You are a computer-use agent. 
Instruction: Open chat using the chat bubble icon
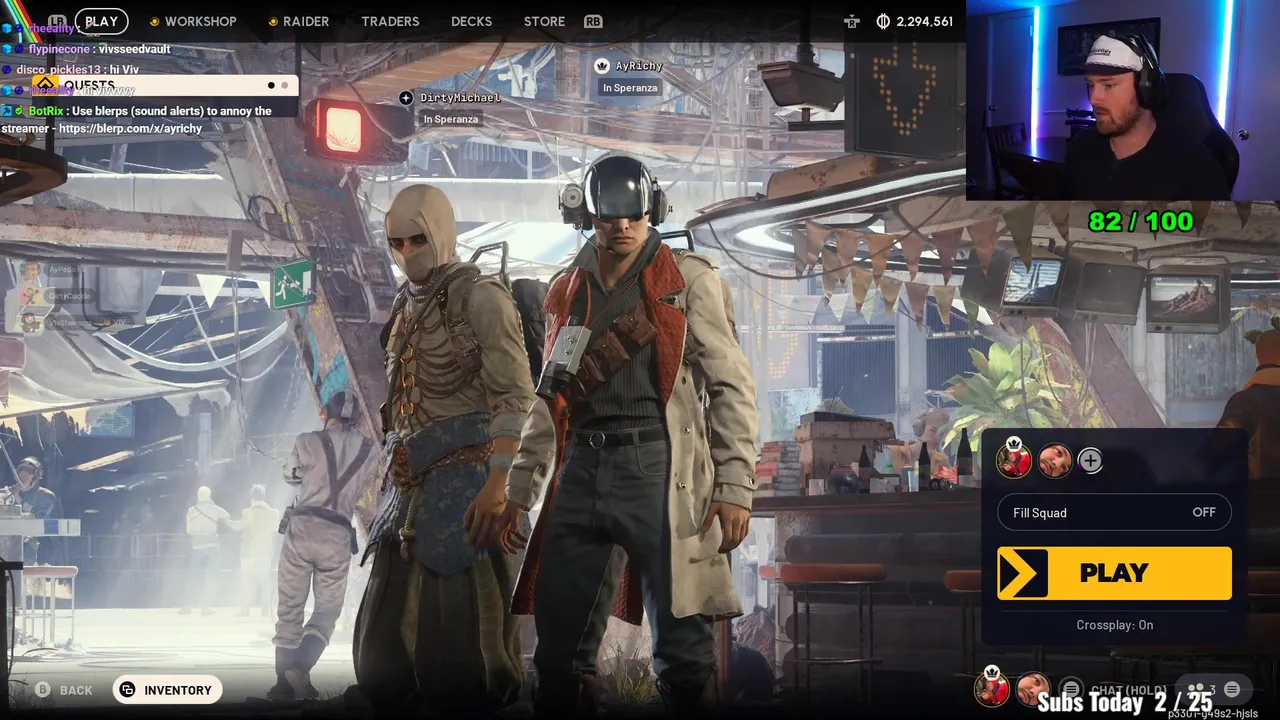(x=1071, y=690)
